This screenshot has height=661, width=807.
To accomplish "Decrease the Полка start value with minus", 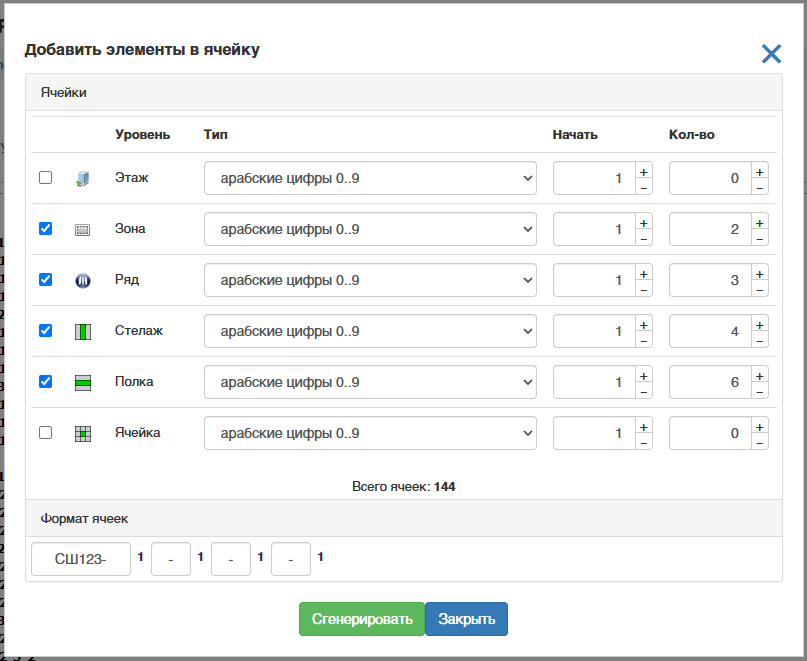I will coord(643,391).
